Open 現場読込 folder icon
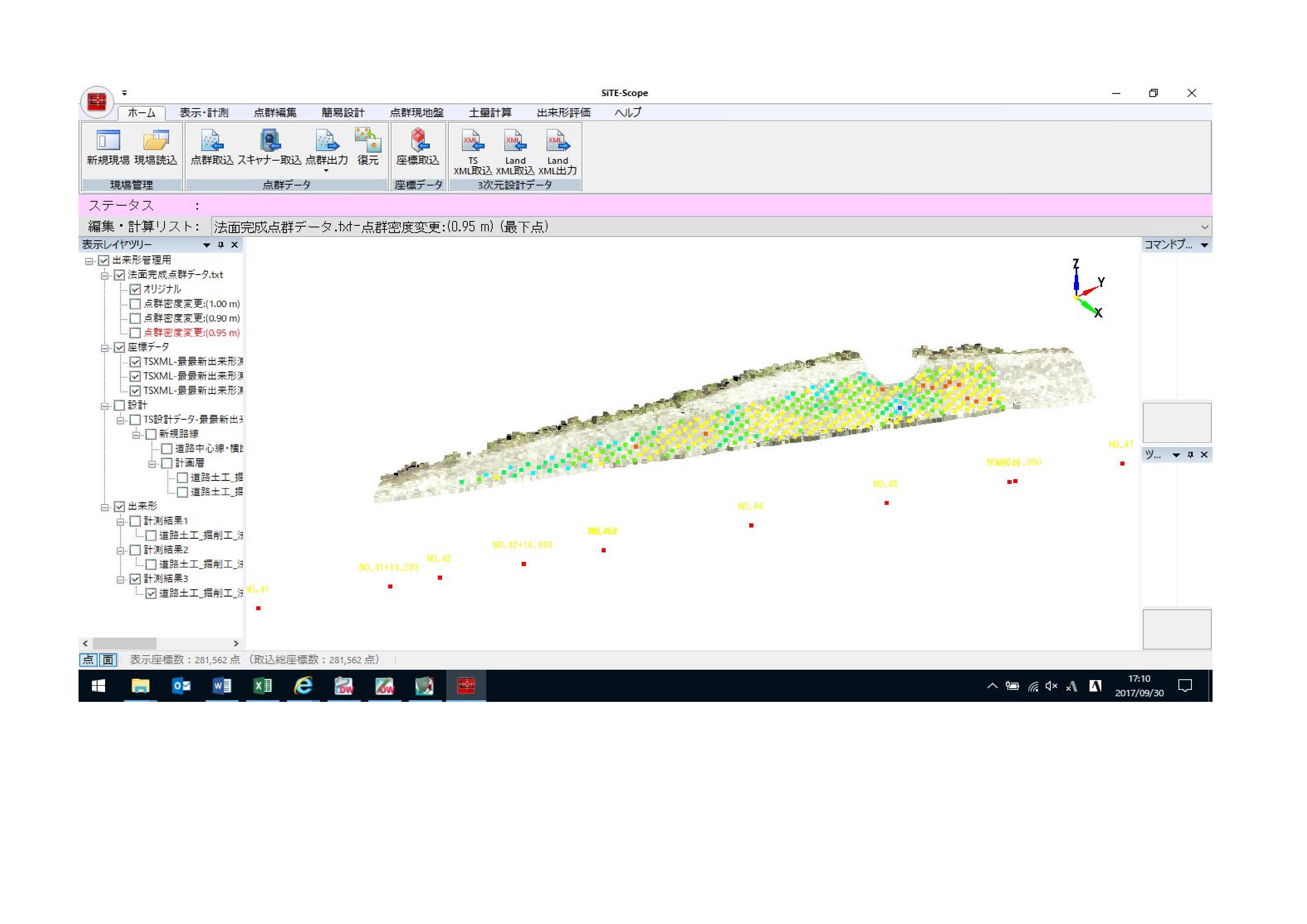 pyautogui.click(x=155, y=140)
